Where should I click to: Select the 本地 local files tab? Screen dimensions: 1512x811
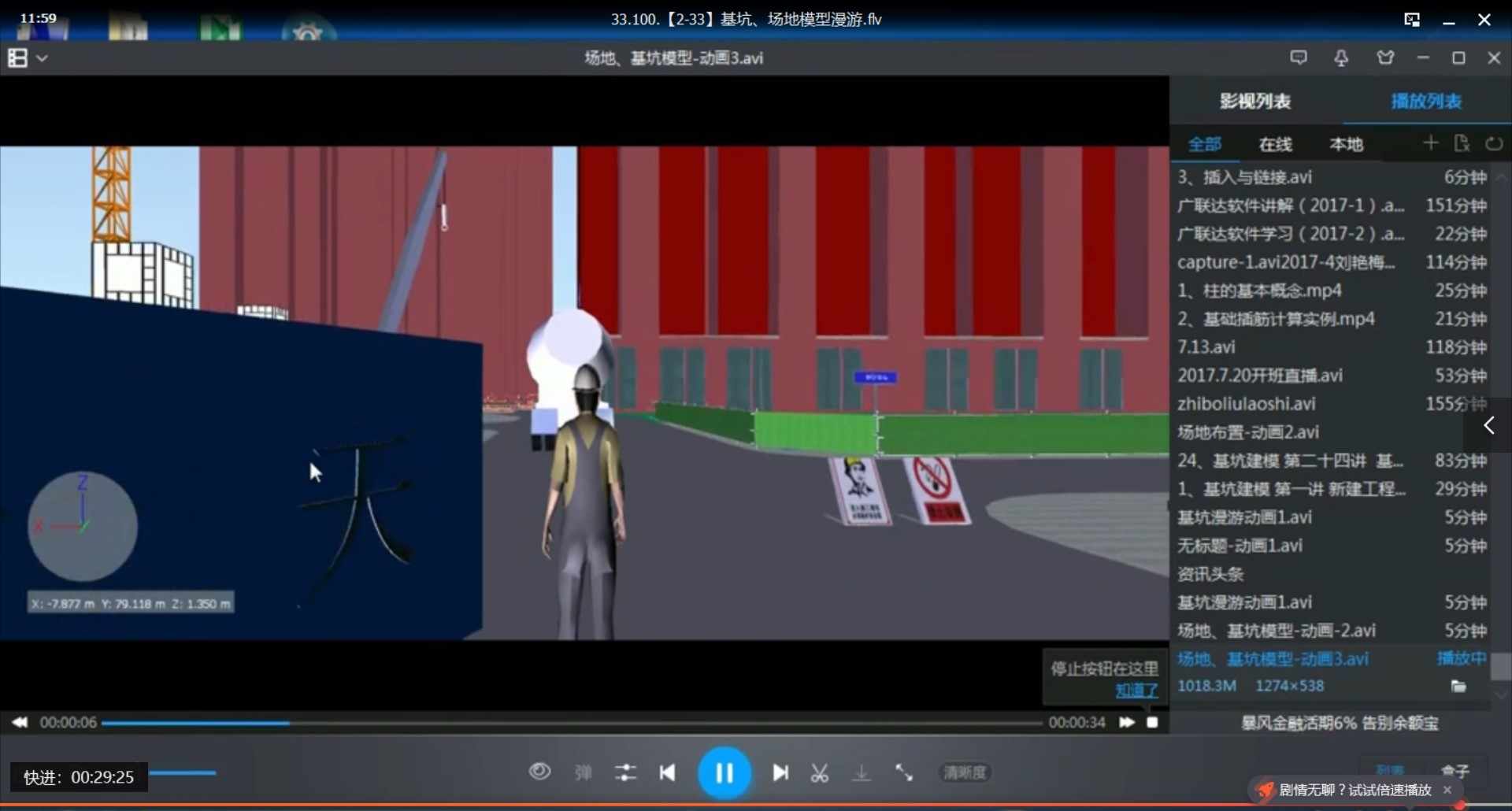click(x=1344, y=143)
